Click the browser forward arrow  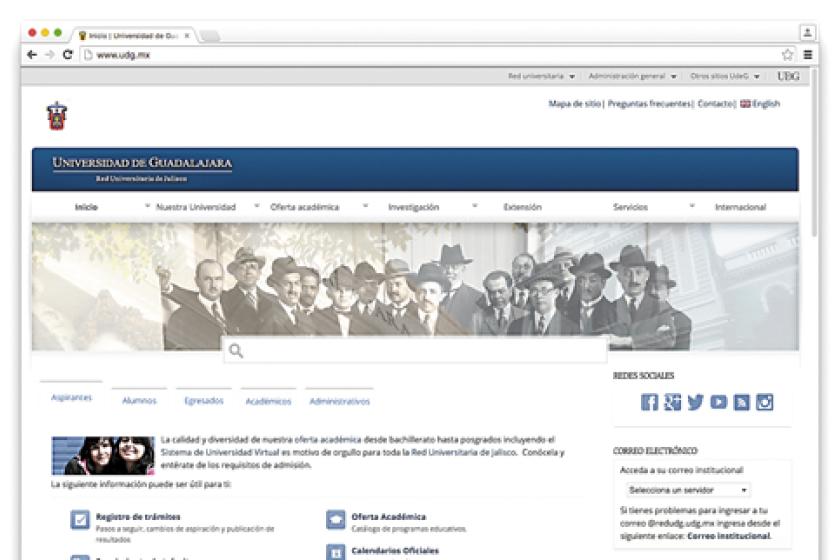tap(50, 55)
